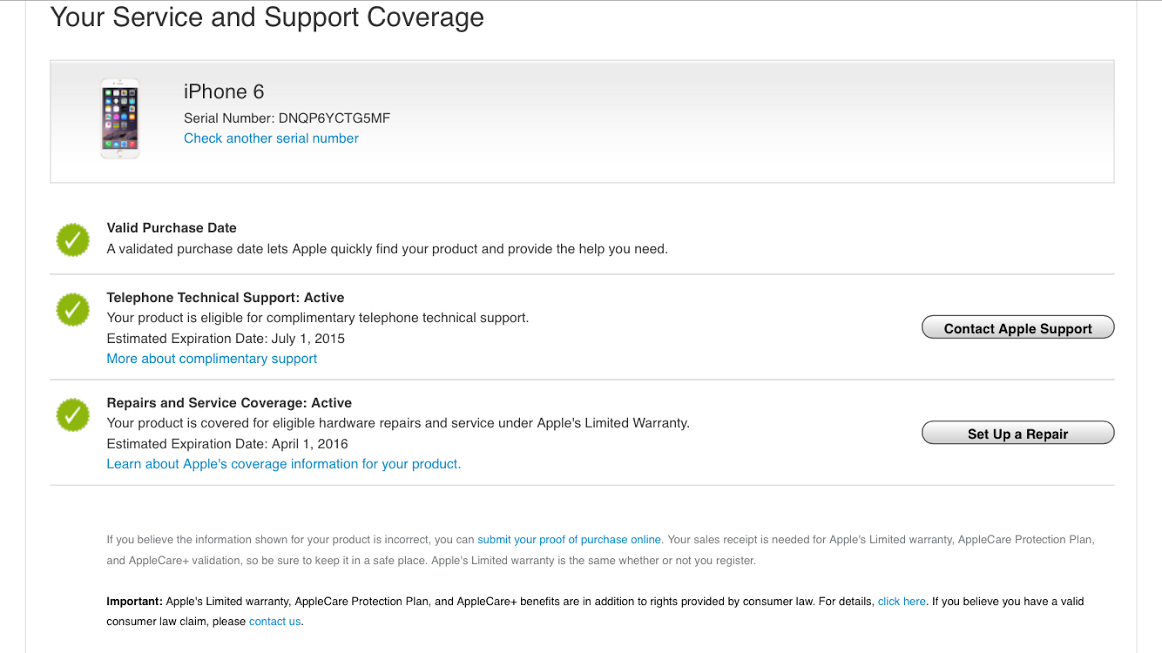This screenshot has width=1162, height=653.
Task: Click the green checkmark beside Telephone Technical Support
Action: click(72, 310)
